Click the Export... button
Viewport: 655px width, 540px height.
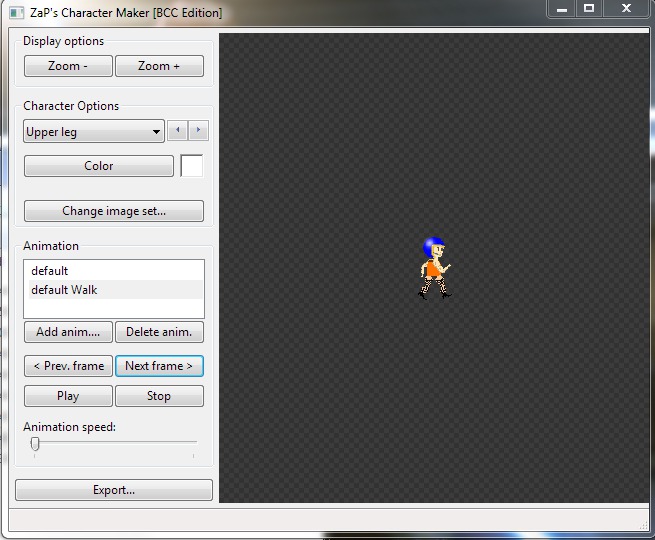pyautogui.click(x=114, y=490)
